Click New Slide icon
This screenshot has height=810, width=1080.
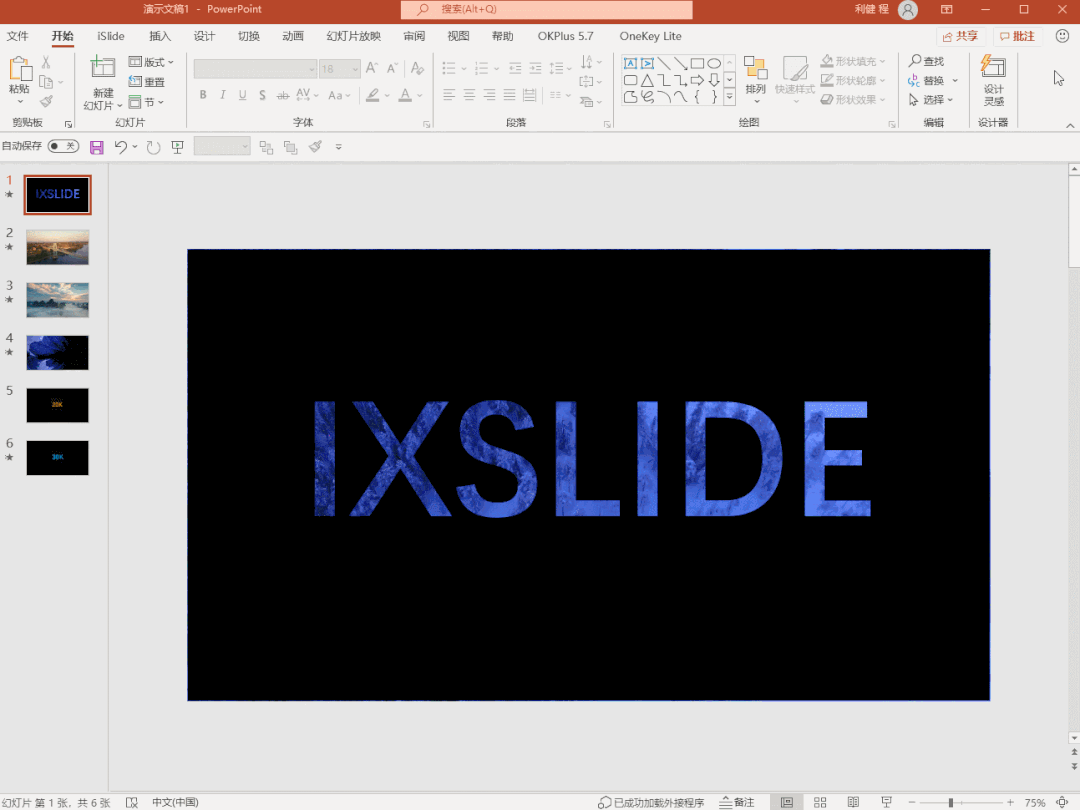pos(103,68)
